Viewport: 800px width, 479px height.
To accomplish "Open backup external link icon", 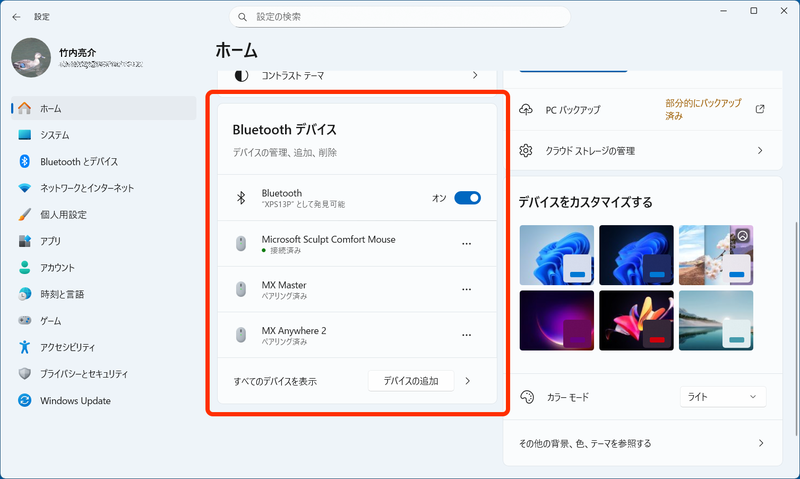I will point(760,109).
